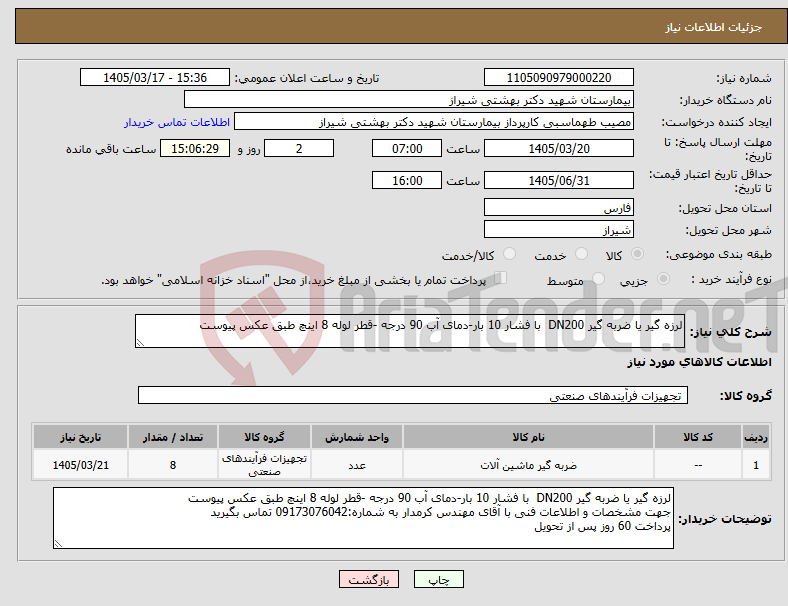Click the نام کالا column header
788x606 pixels.
[528, 437]
